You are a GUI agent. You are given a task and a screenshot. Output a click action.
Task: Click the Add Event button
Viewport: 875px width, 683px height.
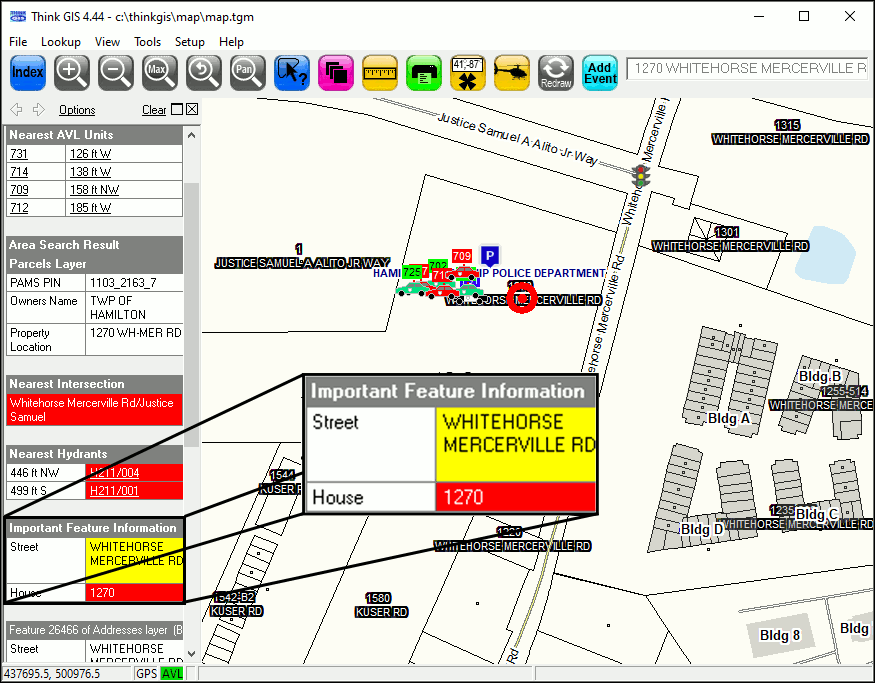(x=600, y=72)
